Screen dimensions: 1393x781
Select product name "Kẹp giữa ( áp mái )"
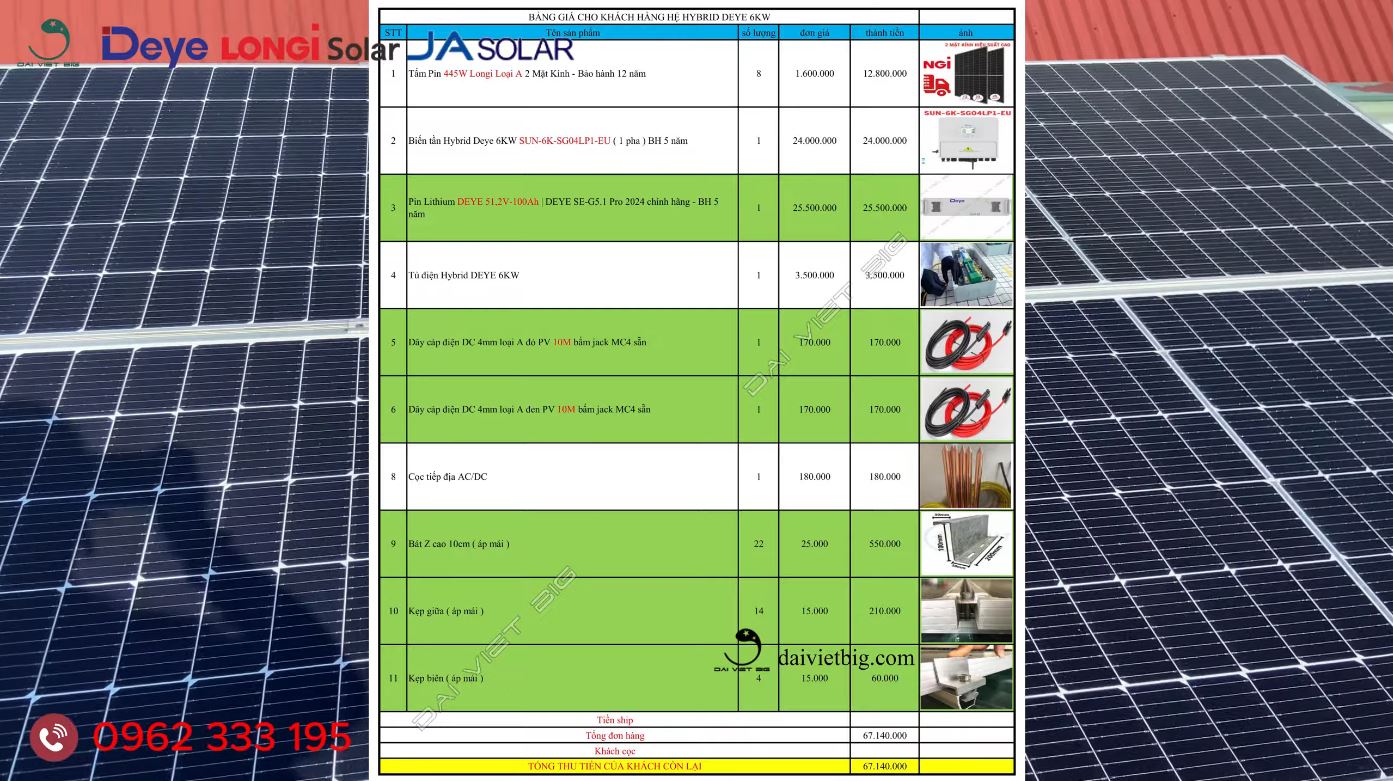pos(446,611)
